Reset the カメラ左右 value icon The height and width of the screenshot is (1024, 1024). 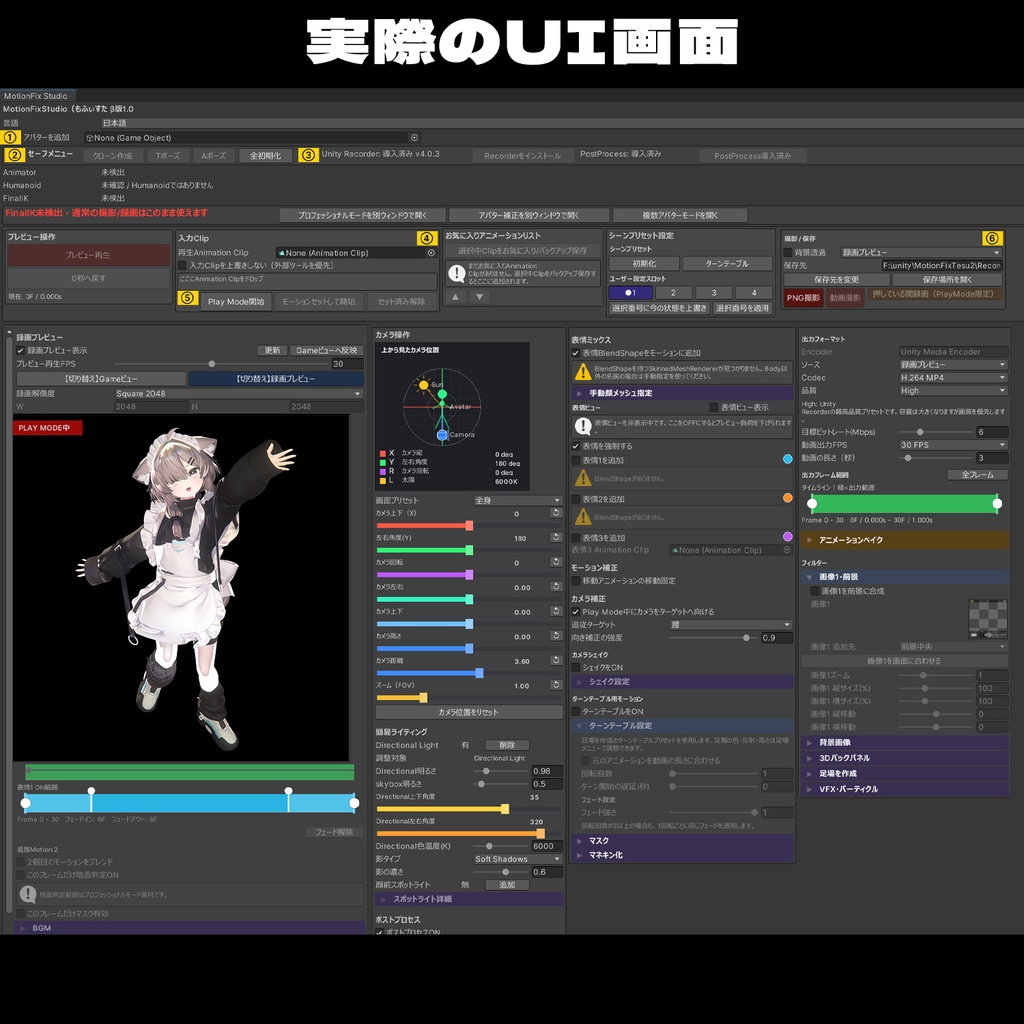(556, 587)
